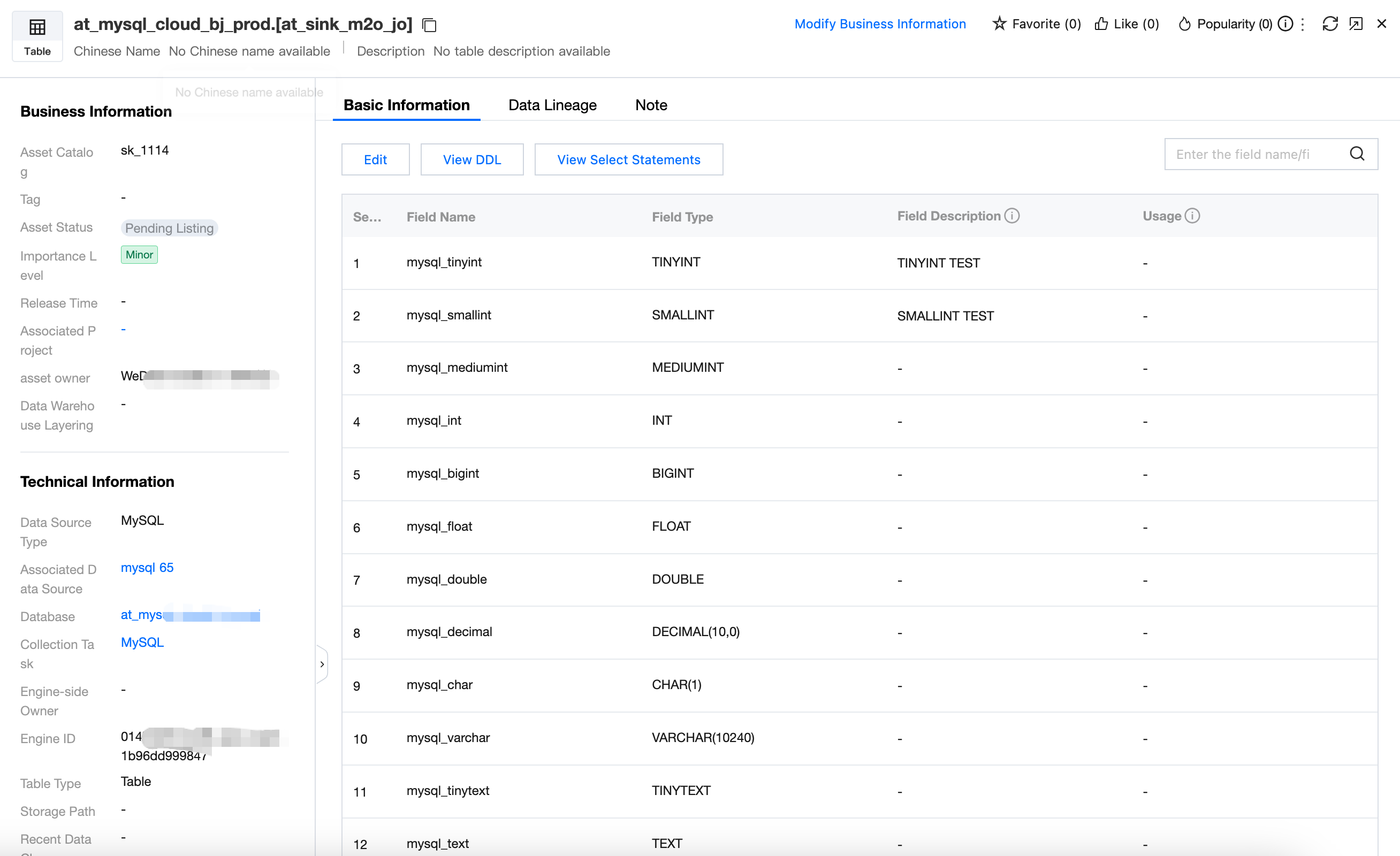1400x856 pixels.
Task: Click the Popularity flame icon
Action: tap(1184, 24)
